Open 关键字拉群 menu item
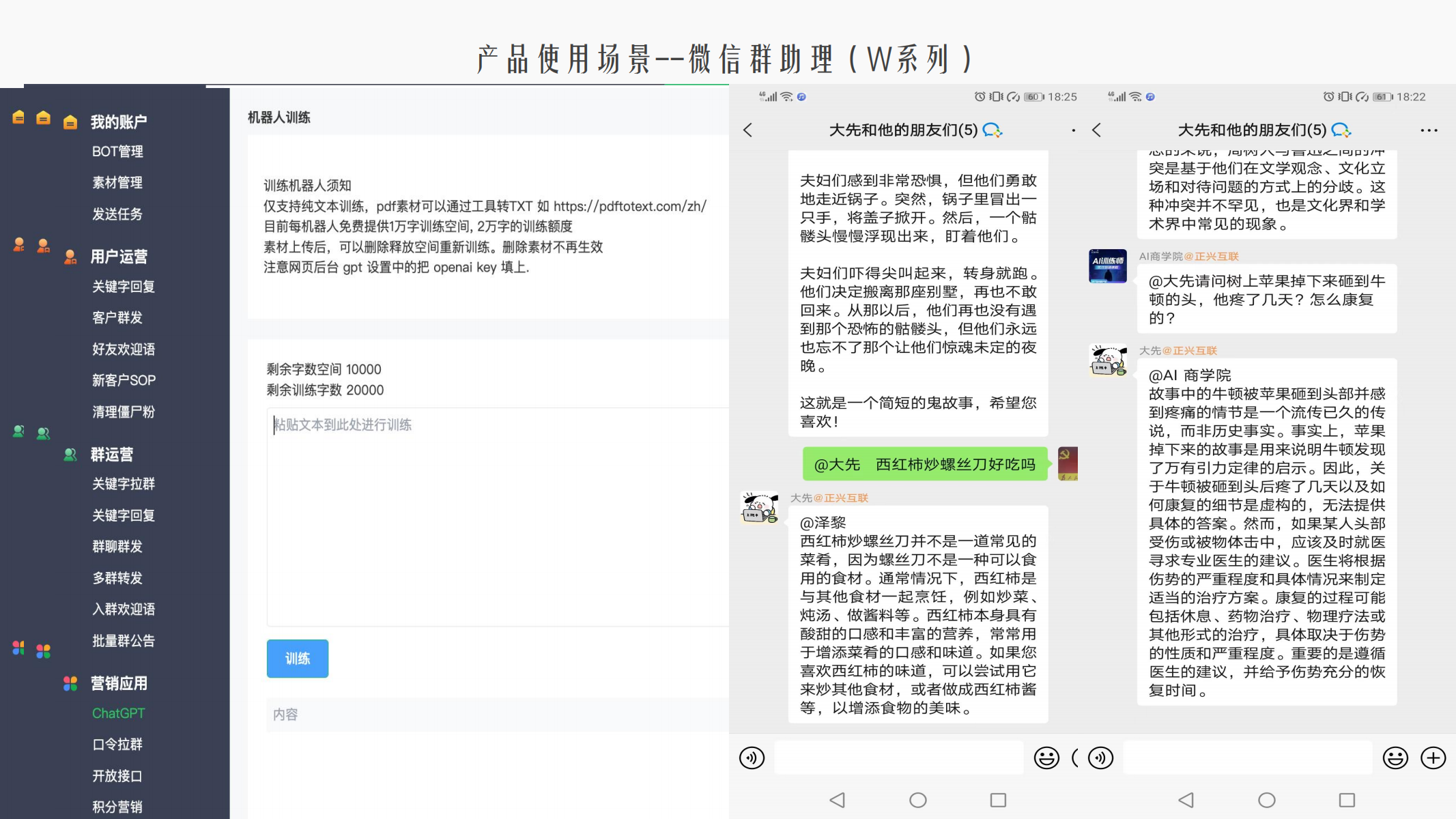This screenshot has height=819, width=1456. [x=124, y=484]
